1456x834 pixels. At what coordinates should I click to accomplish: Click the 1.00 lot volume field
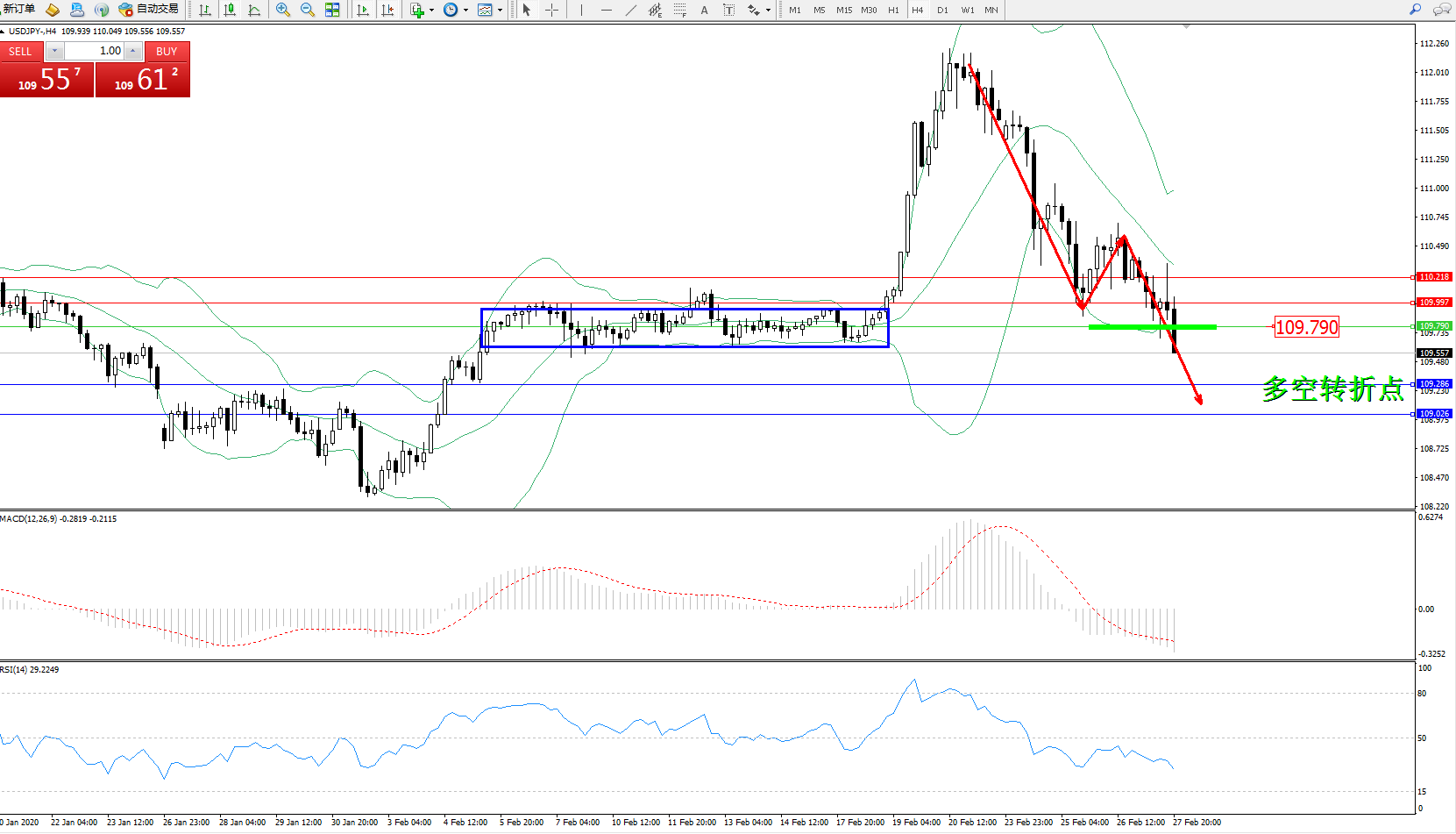[96, 51]
